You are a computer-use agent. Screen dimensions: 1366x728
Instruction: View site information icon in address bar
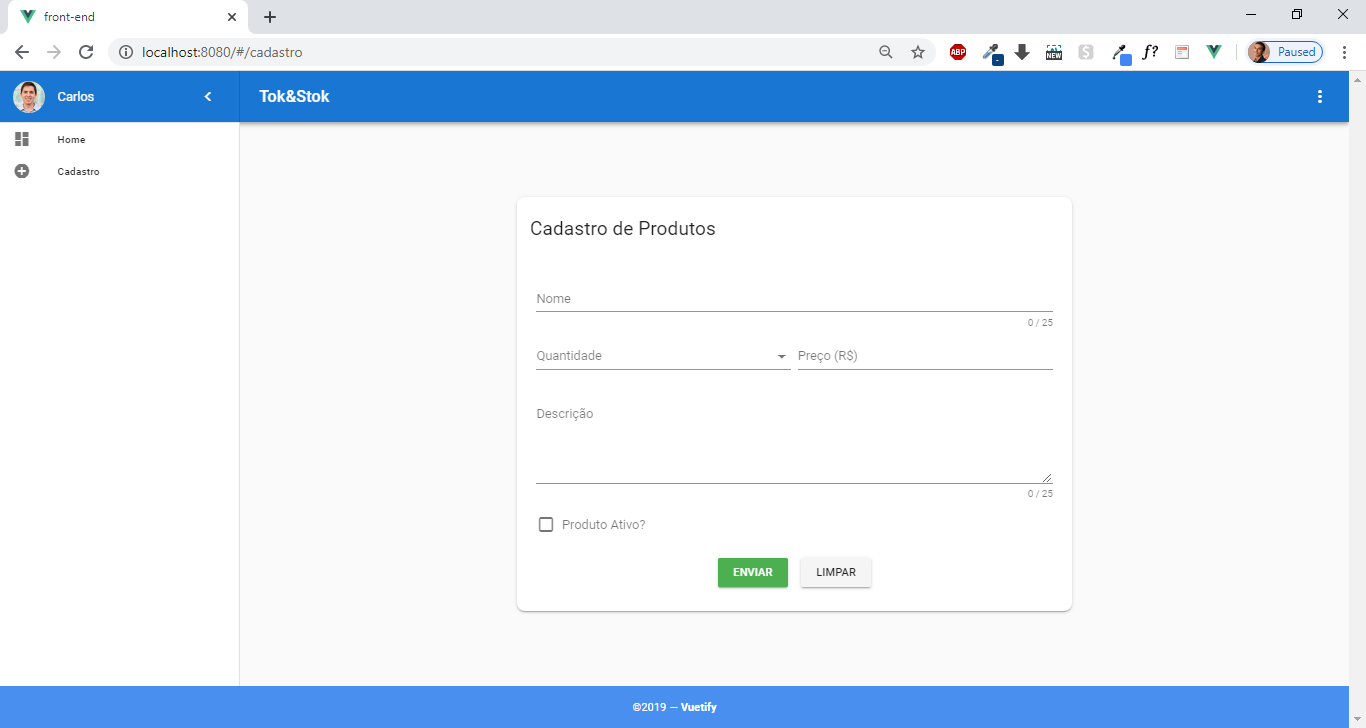[x=126, y=52]
